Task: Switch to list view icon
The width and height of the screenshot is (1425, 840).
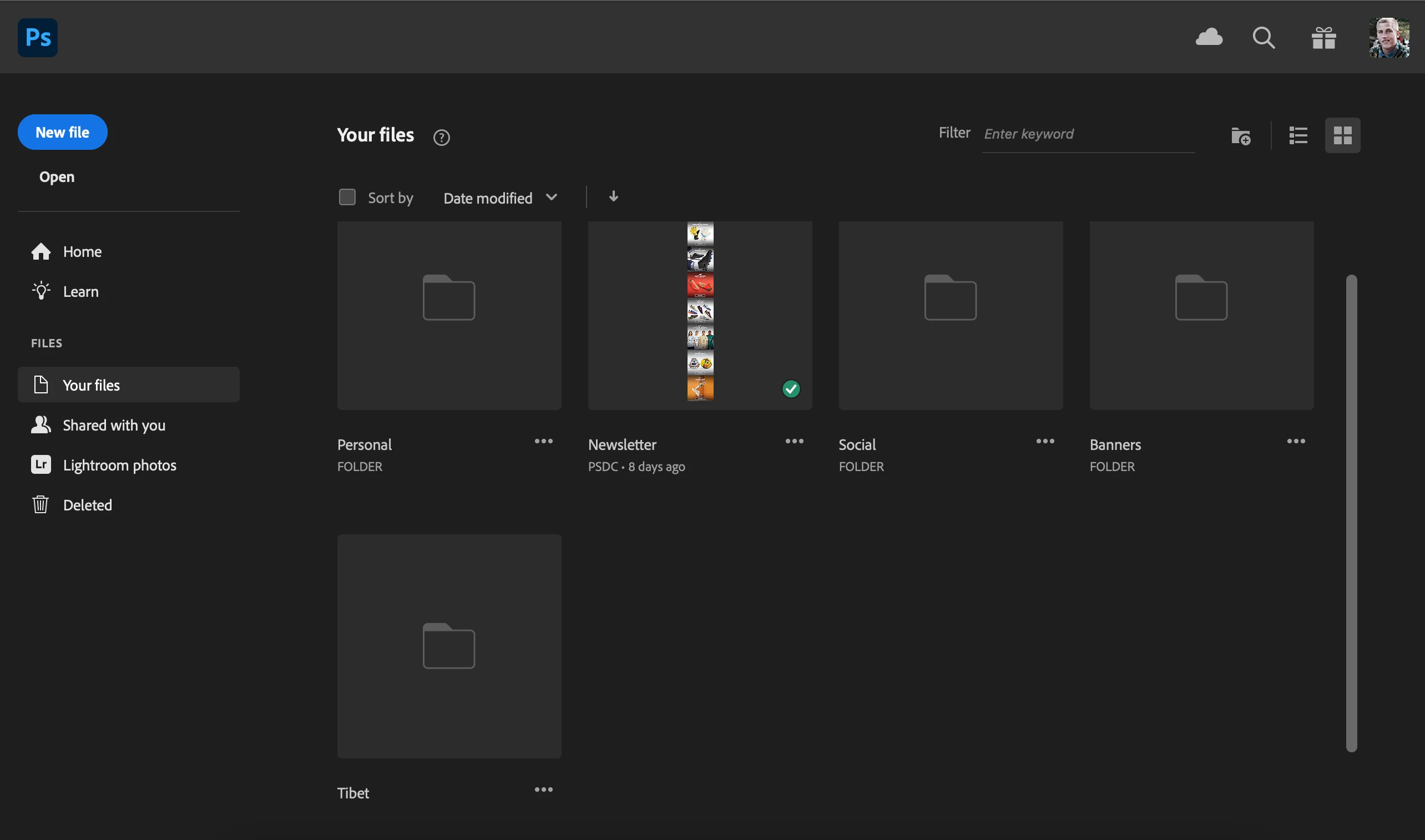Action: [x=1297, y=136]
